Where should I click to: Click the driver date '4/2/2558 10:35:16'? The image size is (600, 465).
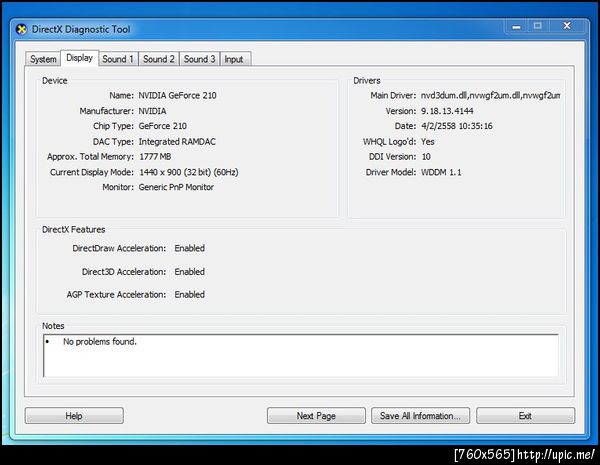pos(457,126)
